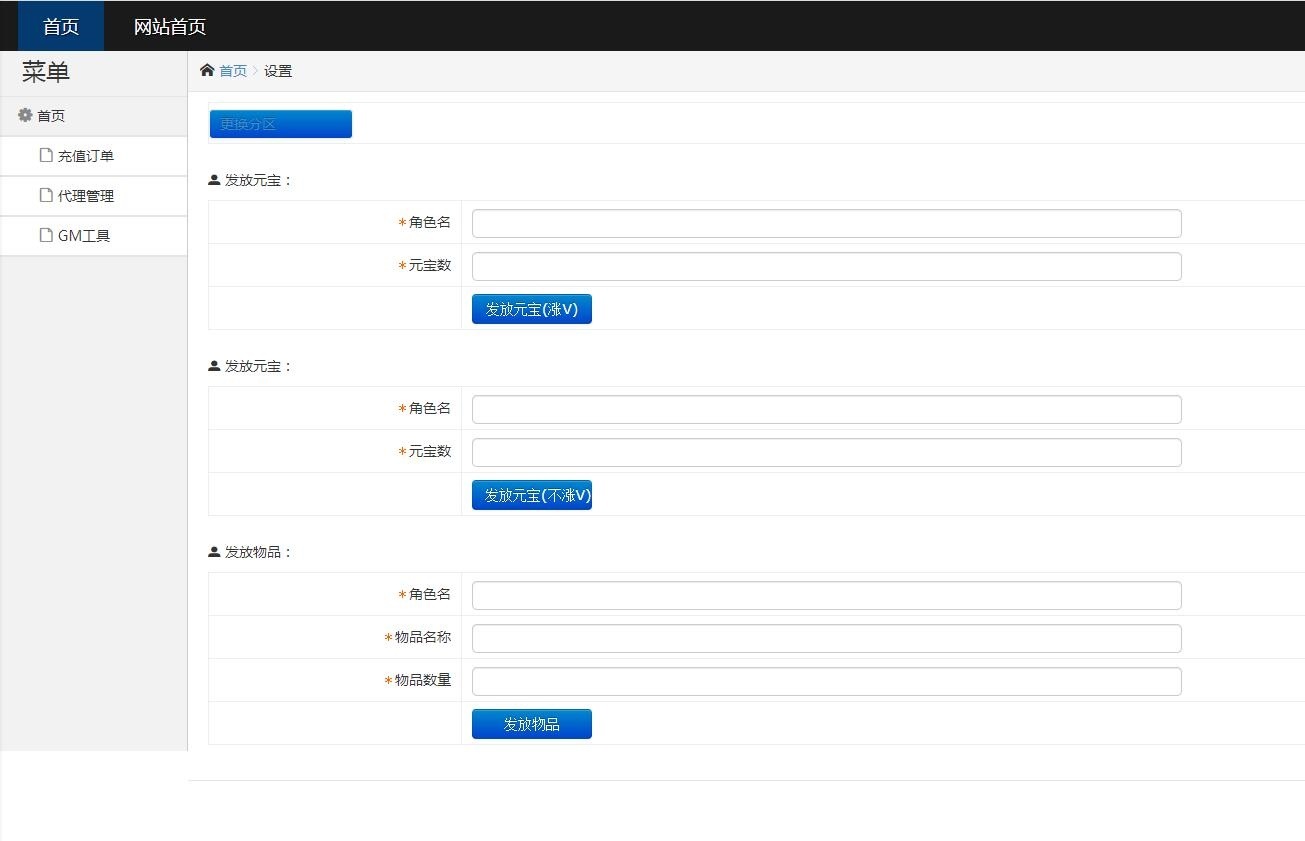Click the 物品数量 input field
This screenshot has width=1305, height=841.
click(826, 681)
